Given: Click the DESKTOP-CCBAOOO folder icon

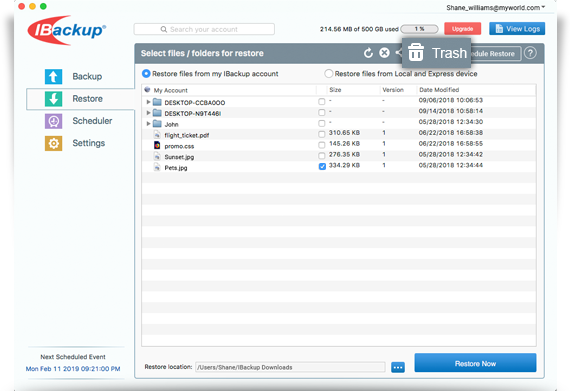Looking at the screenshot, I should (157, 102).
